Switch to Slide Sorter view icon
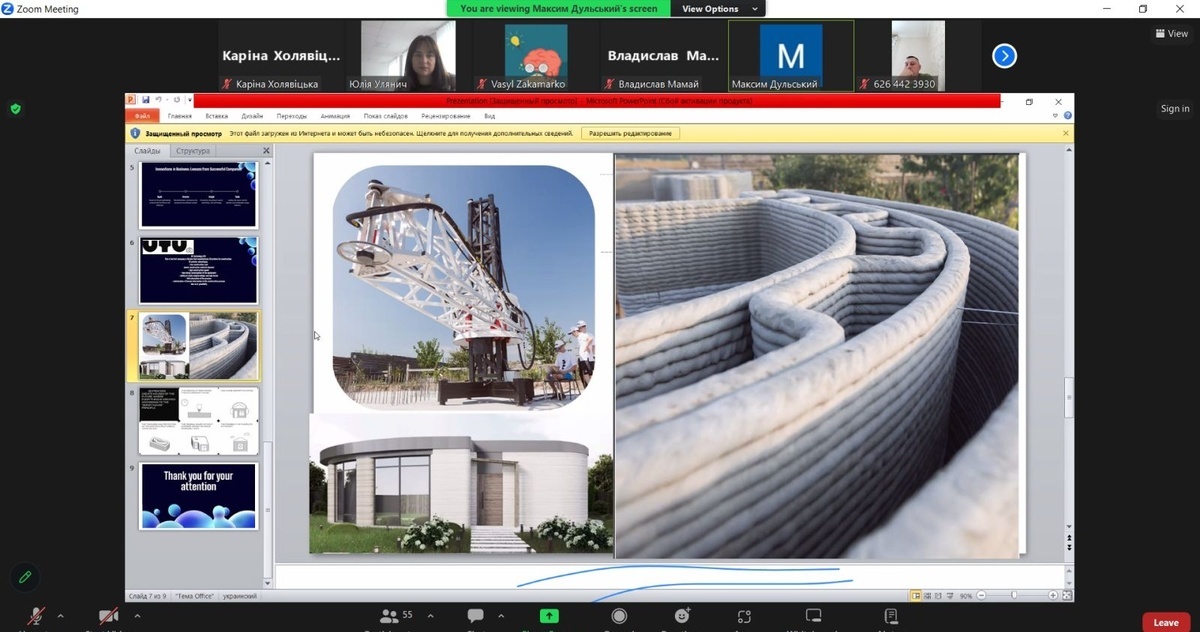The image size is (1200, 632). click(927, 595)
